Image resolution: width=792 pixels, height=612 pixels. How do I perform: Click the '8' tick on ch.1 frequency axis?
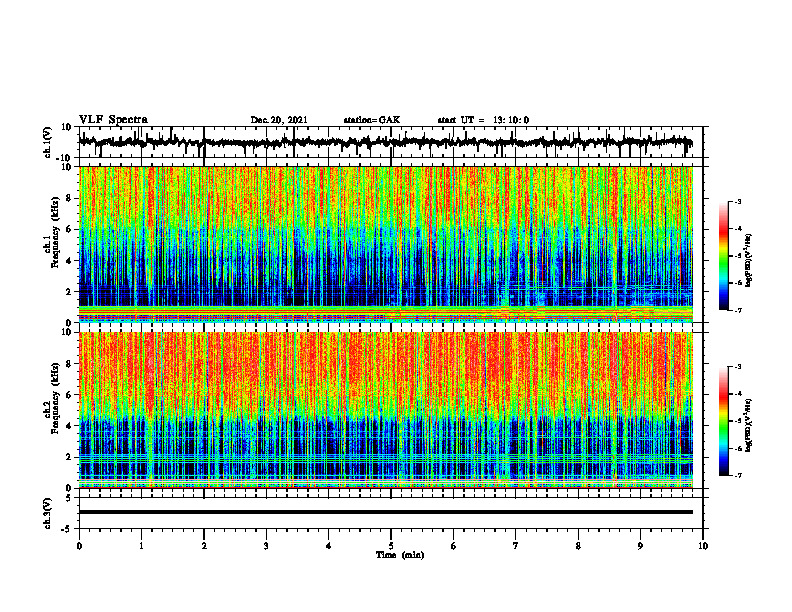point(70,198)
